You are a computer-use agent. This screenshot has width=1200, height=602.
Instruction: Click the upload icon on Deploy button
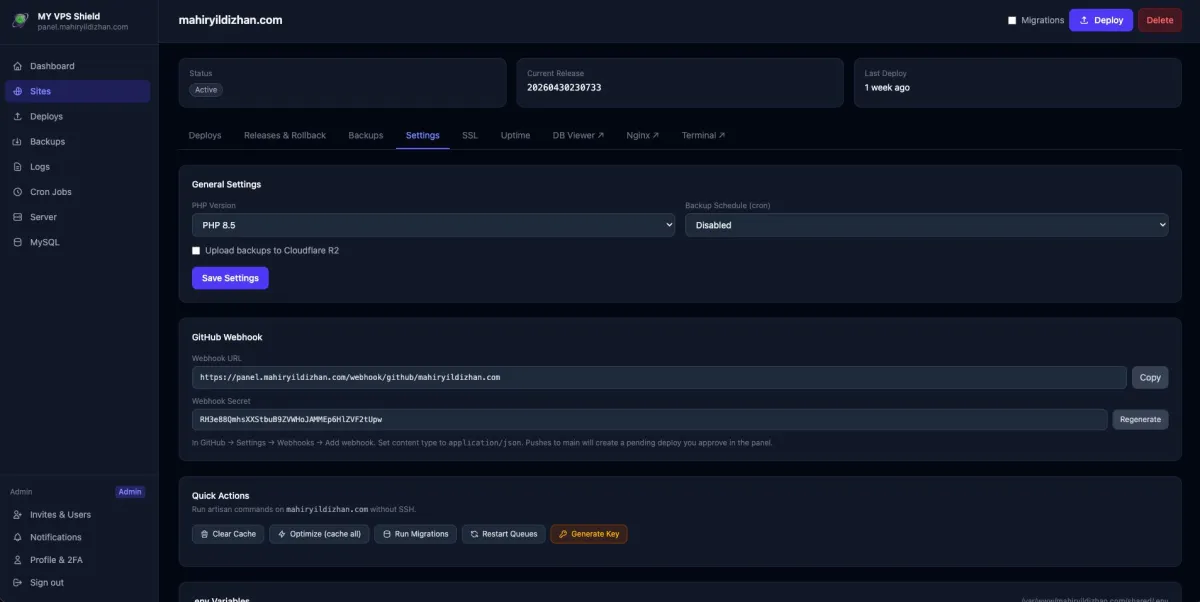click(x=1084, y=20)
